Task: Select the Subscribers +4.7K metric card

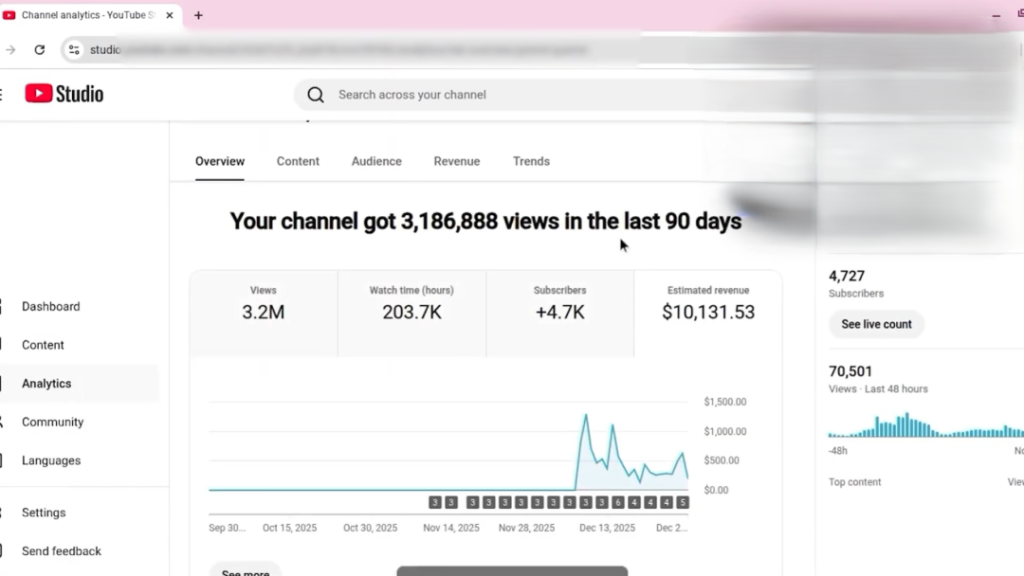Action: click(x=559, y=303)
